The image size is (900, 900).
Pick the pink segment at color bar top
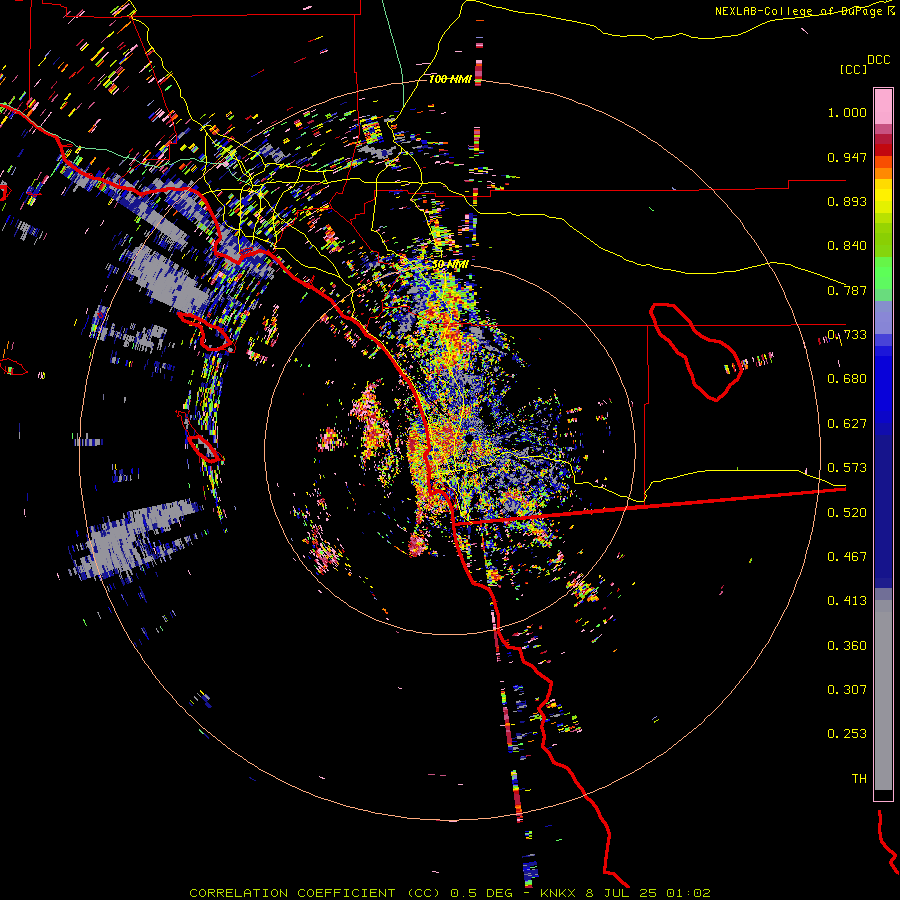(883, 106)
